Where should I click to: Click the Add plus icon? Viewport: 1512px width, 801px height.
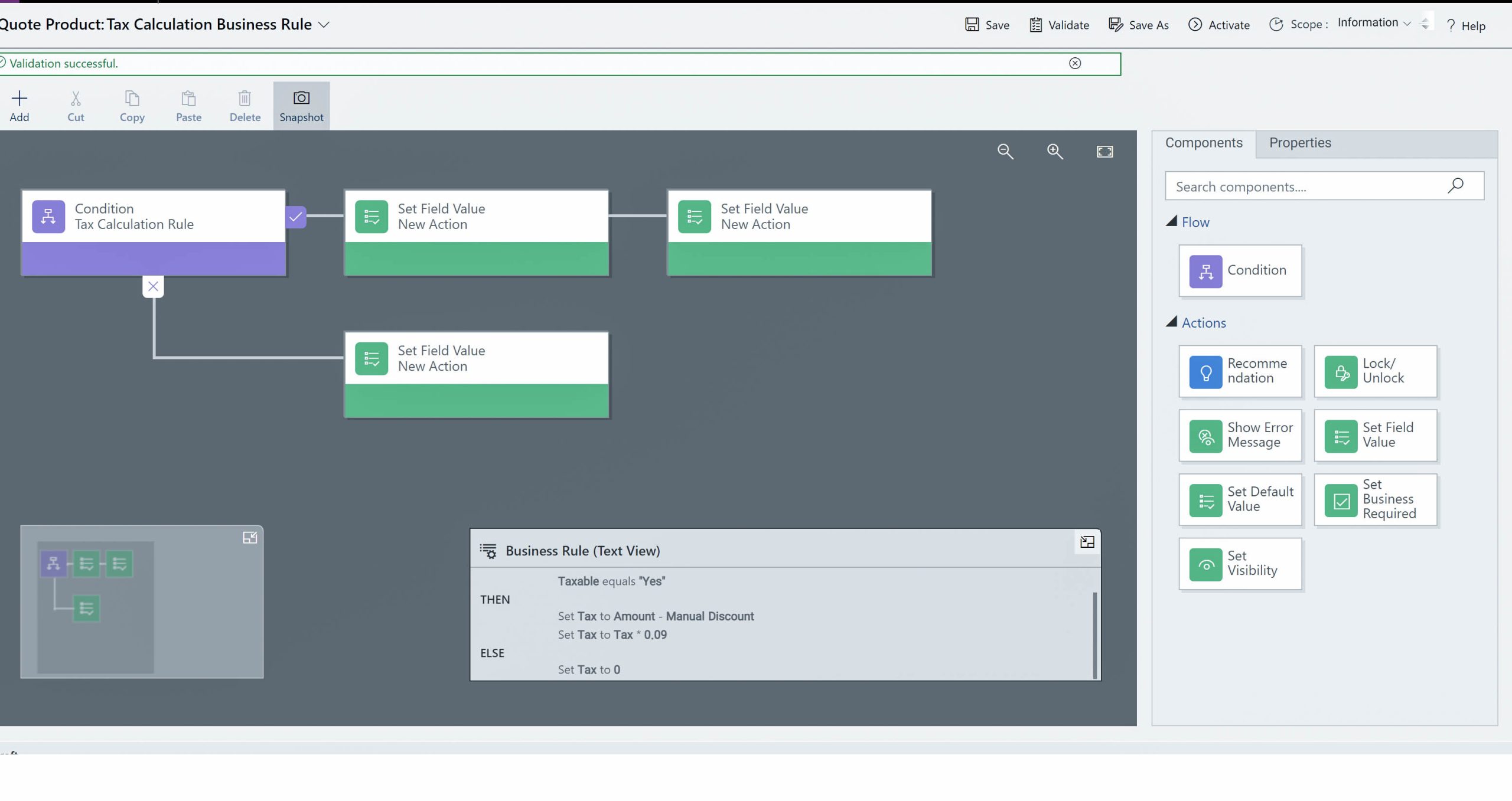click(x=19, y=98)
